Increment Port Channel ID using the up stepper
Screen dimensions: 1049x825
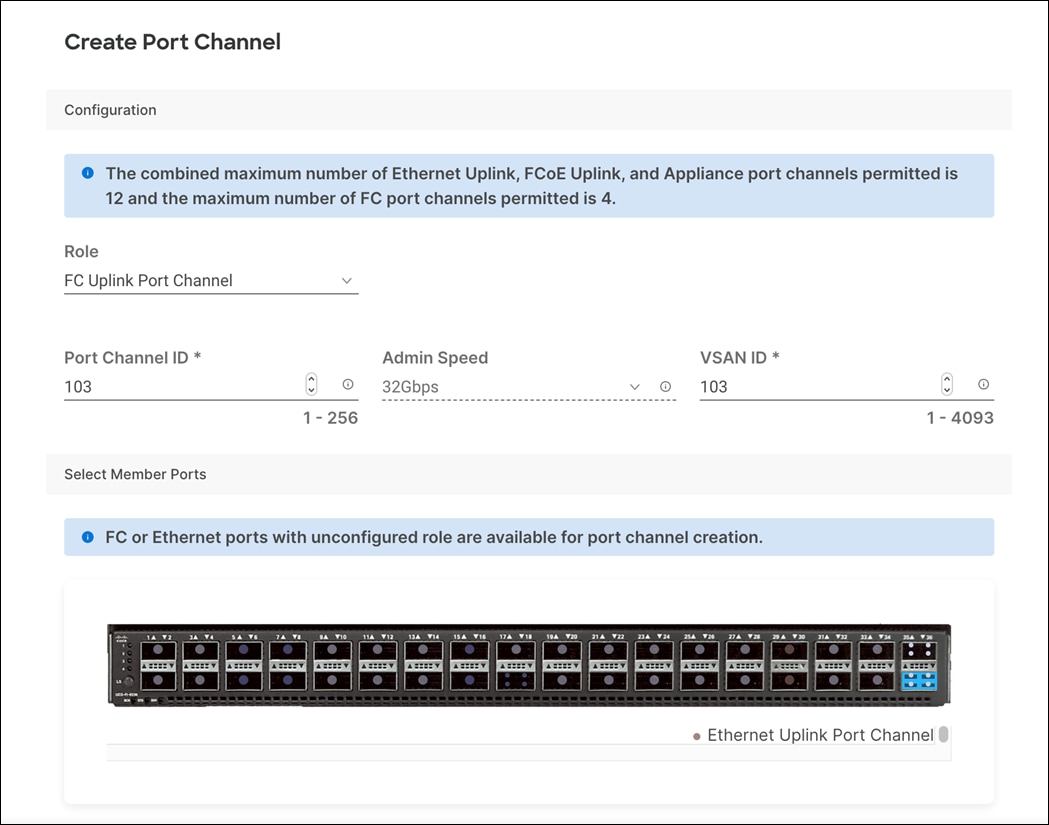click(311, 378)
